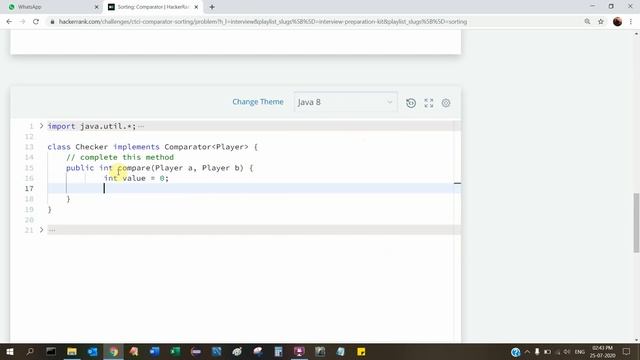This screenshot has width=640, height=360.
Task: Click the zoom magnifier icon in address bar
Action: 587,22
